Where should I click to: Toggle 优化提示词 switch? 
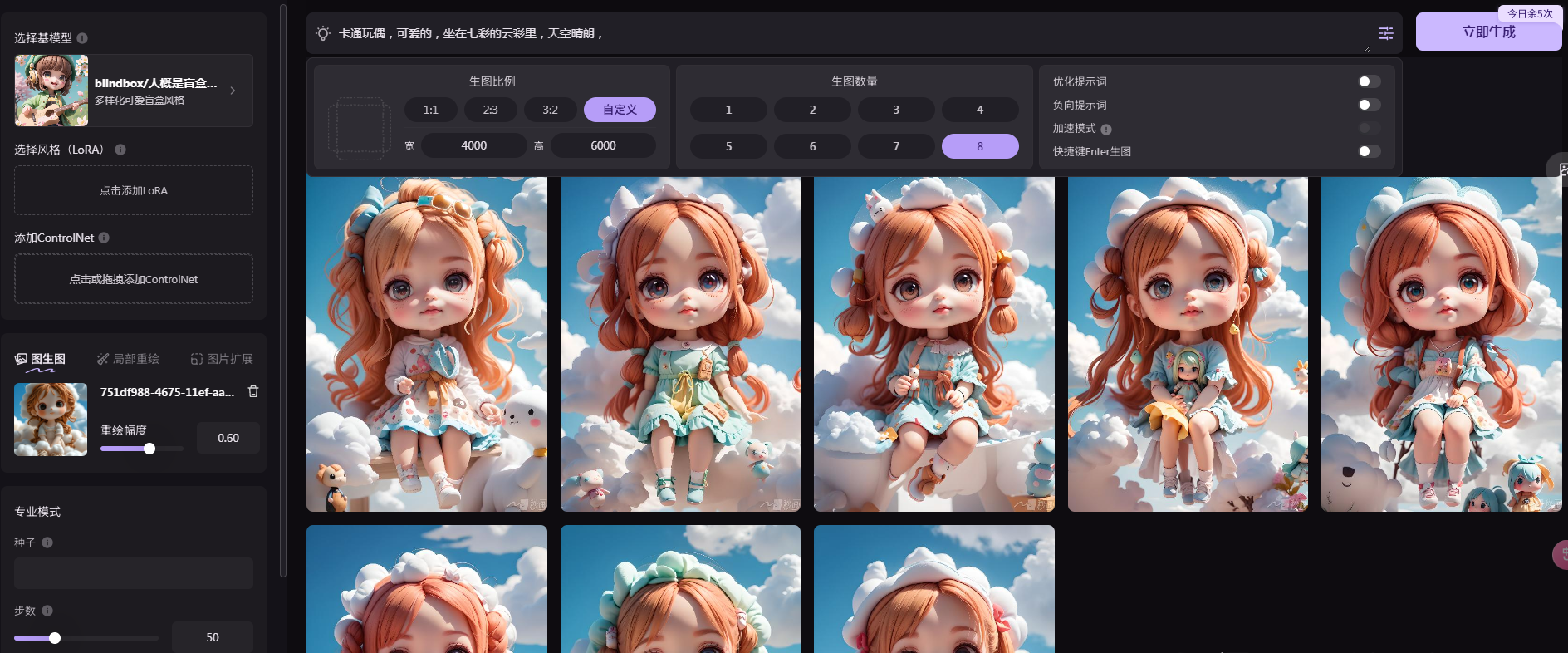[x=1370, y=81]
